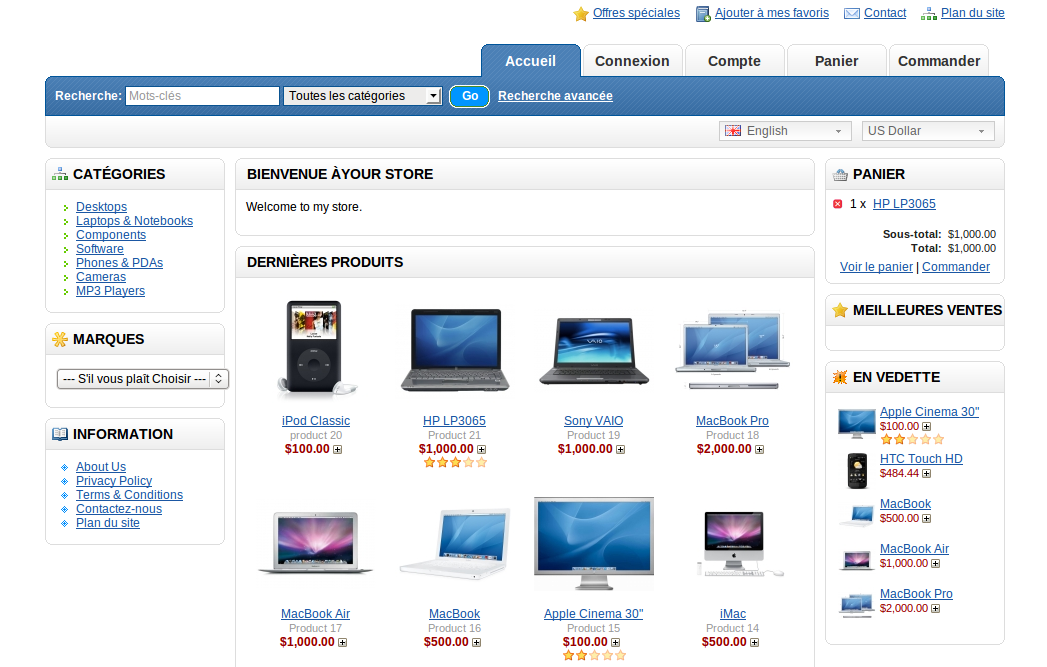Click plus icon beside MacBook Air price in latest products
This screenshot has height=667, width=1047.
click(343, 642)
